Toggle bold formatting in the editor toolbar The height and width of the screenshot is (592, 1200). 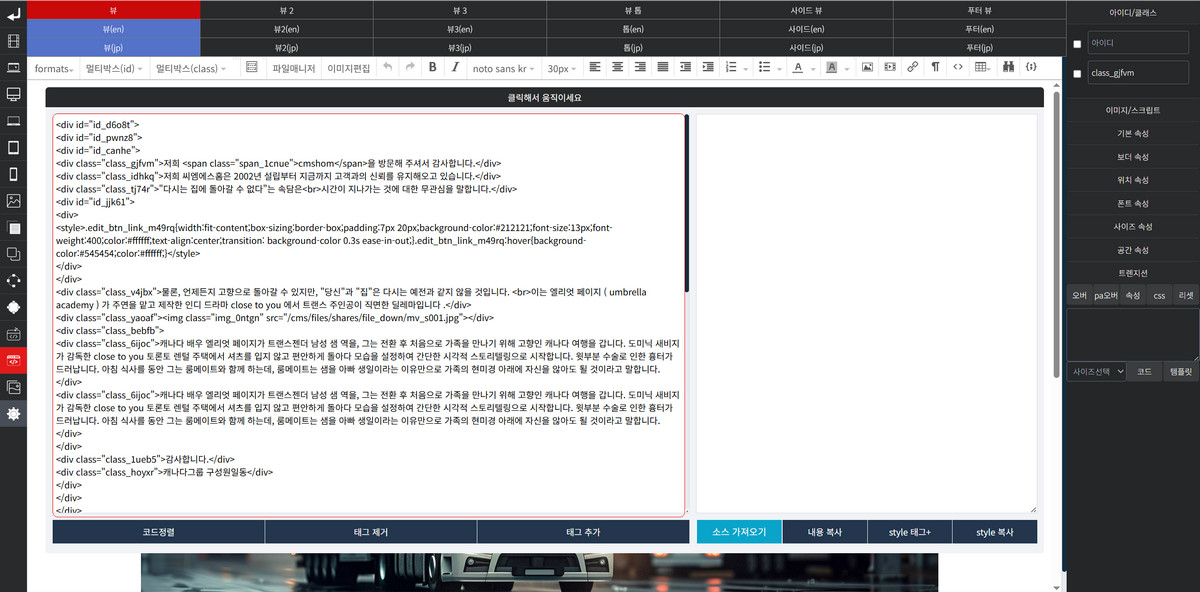click(432, 68)
